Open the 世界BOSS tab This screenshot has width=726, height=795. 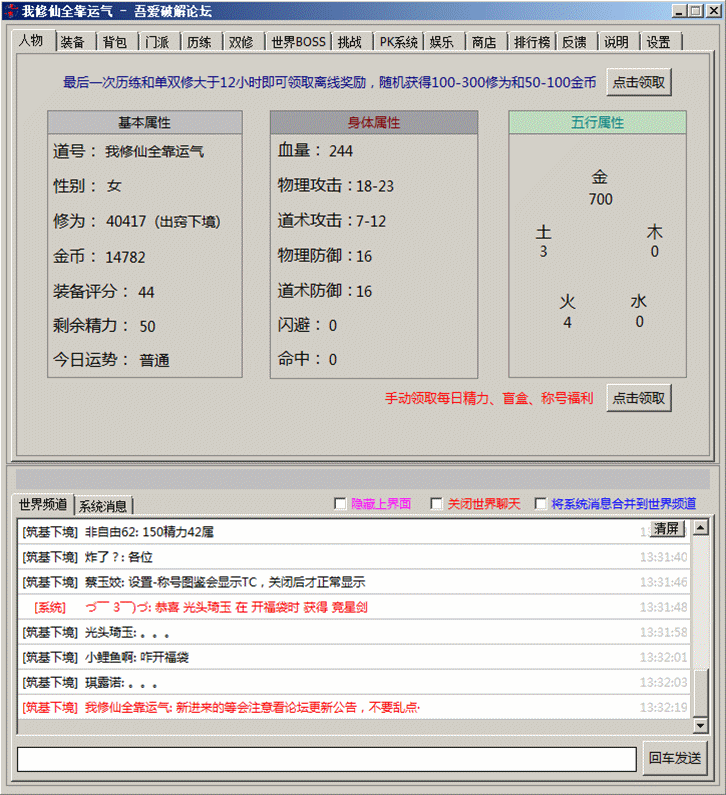pos(298,42)
